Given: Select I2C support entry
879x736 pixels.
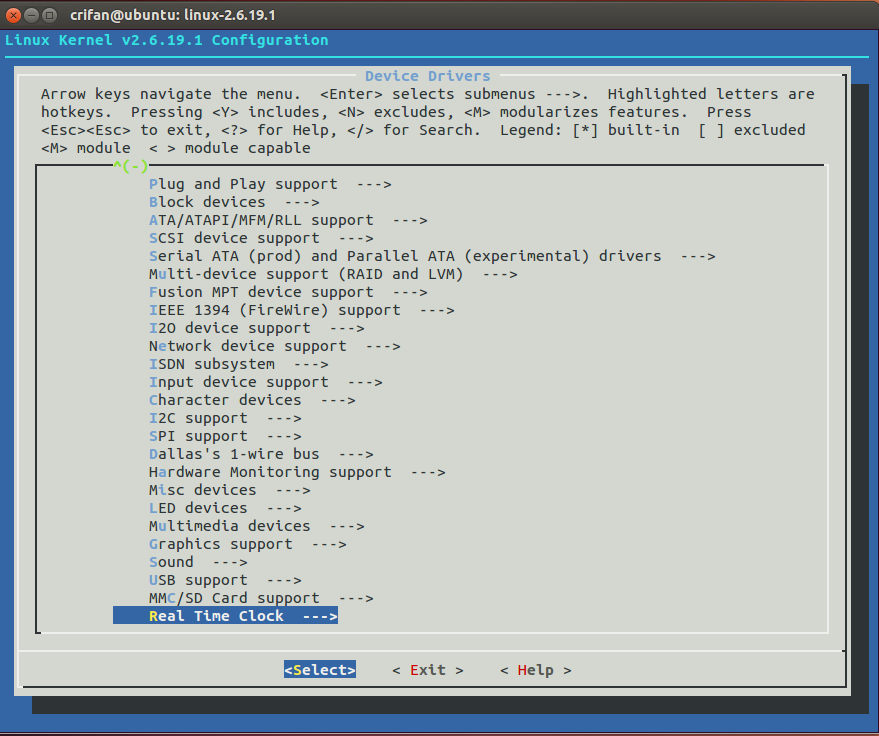Looking at the screenshot, I should point(225,418).
